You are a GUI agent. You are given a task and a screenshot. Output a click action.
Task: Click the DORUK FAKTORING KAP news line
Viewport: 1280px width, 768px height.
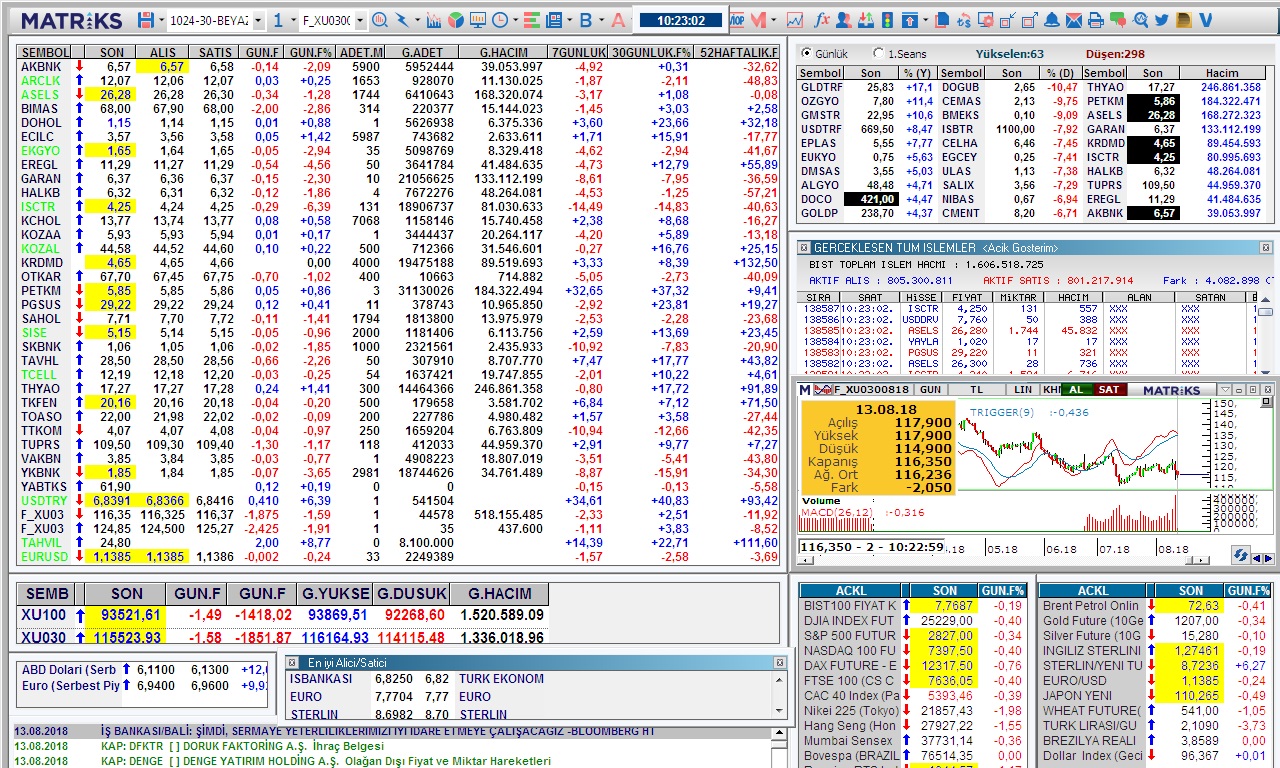tap(242, 746)
